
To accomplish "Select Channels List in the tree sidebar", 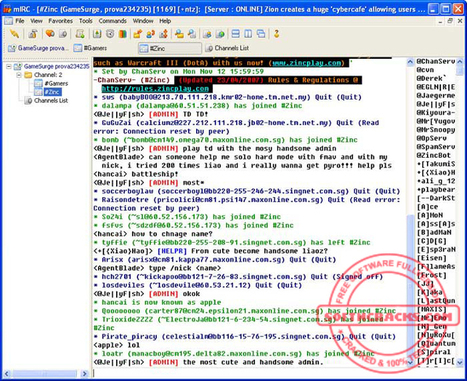I will pyautogui.click(x=51, y=100).
